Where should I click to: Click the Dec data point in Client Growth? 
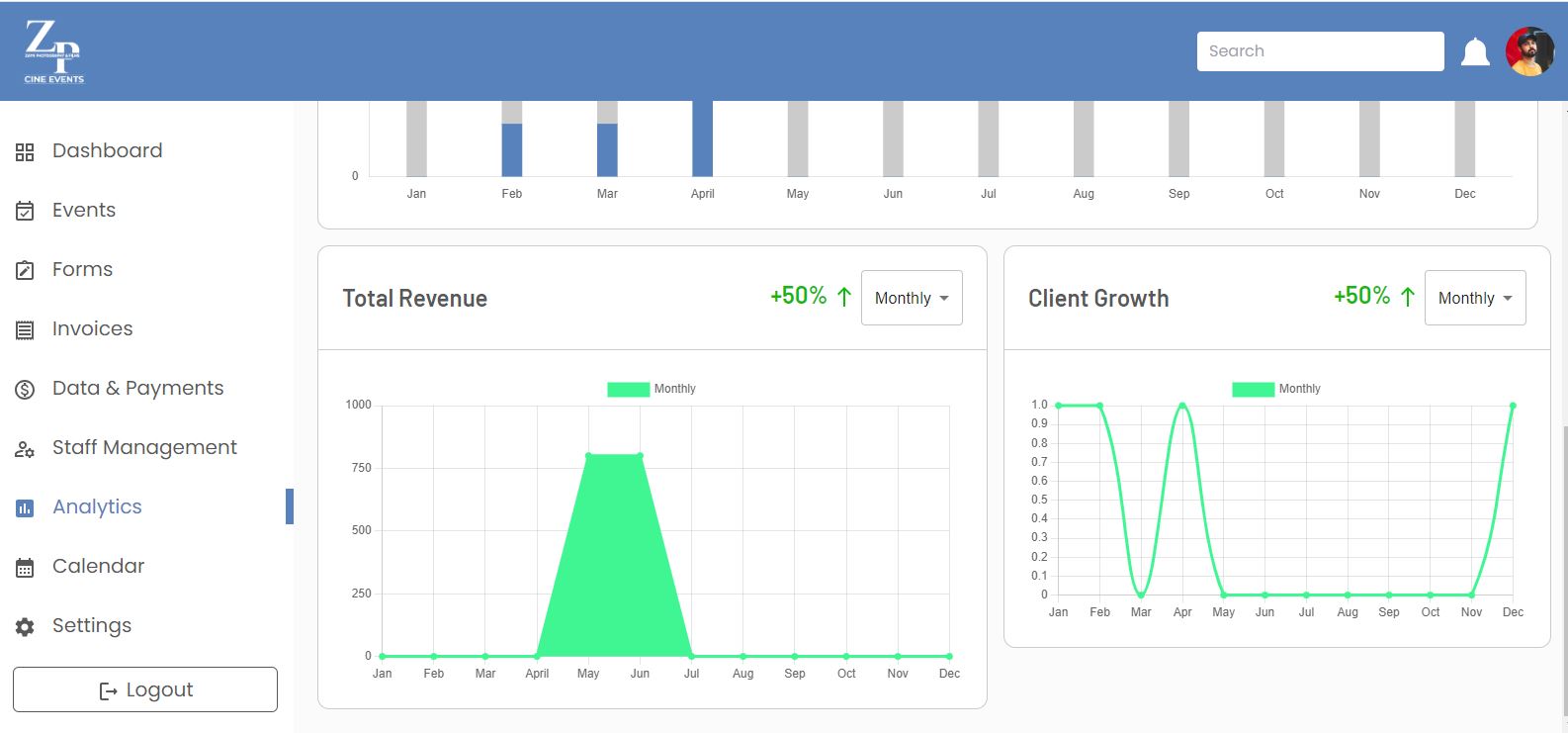click(x=1513, y=406)
